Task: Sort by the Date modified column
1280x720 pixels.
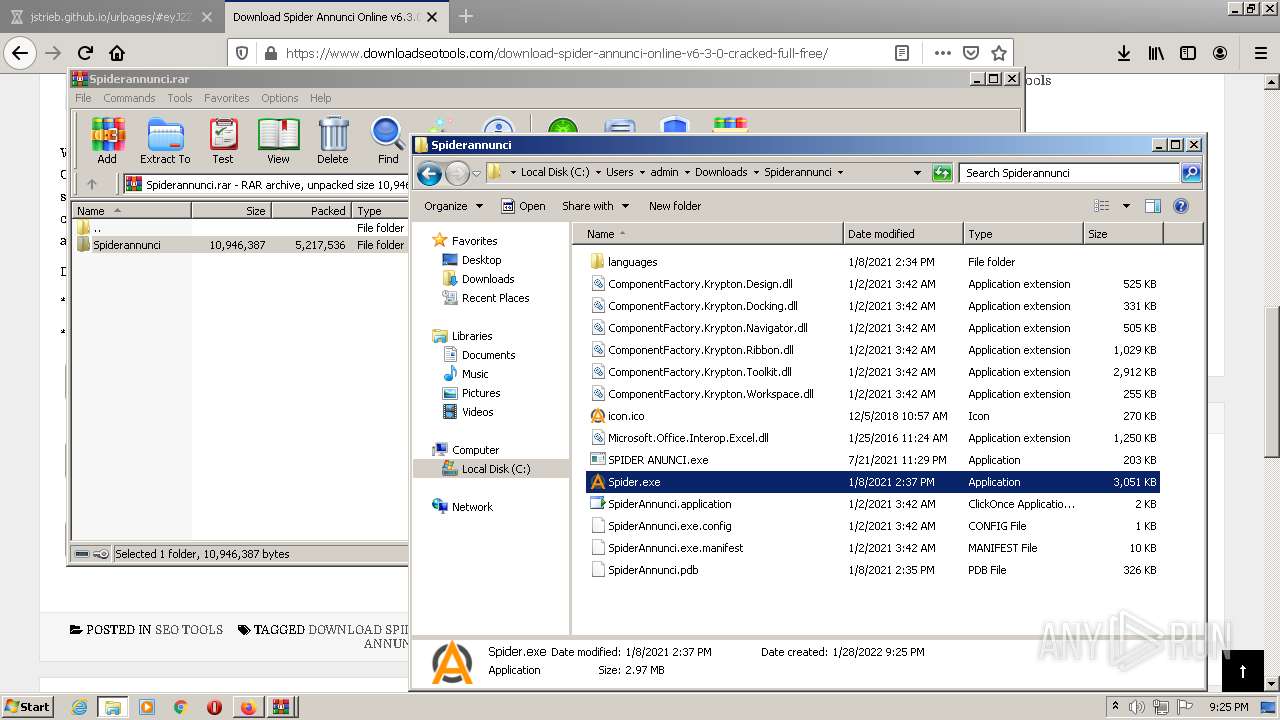Action: click(x=903, y=234)
